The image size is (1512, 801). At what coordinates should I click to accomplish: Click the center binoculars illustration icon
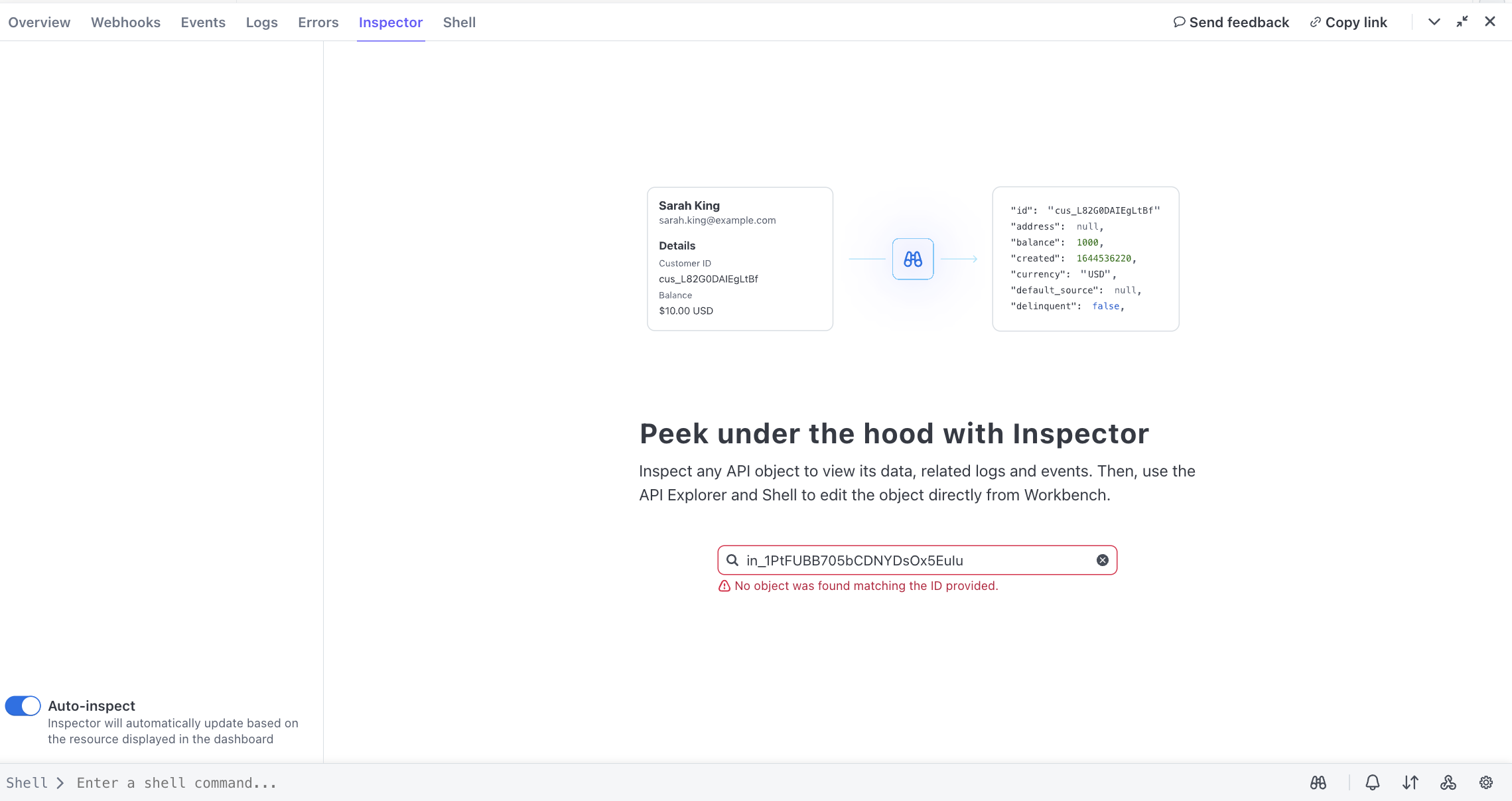pos(913,259)
